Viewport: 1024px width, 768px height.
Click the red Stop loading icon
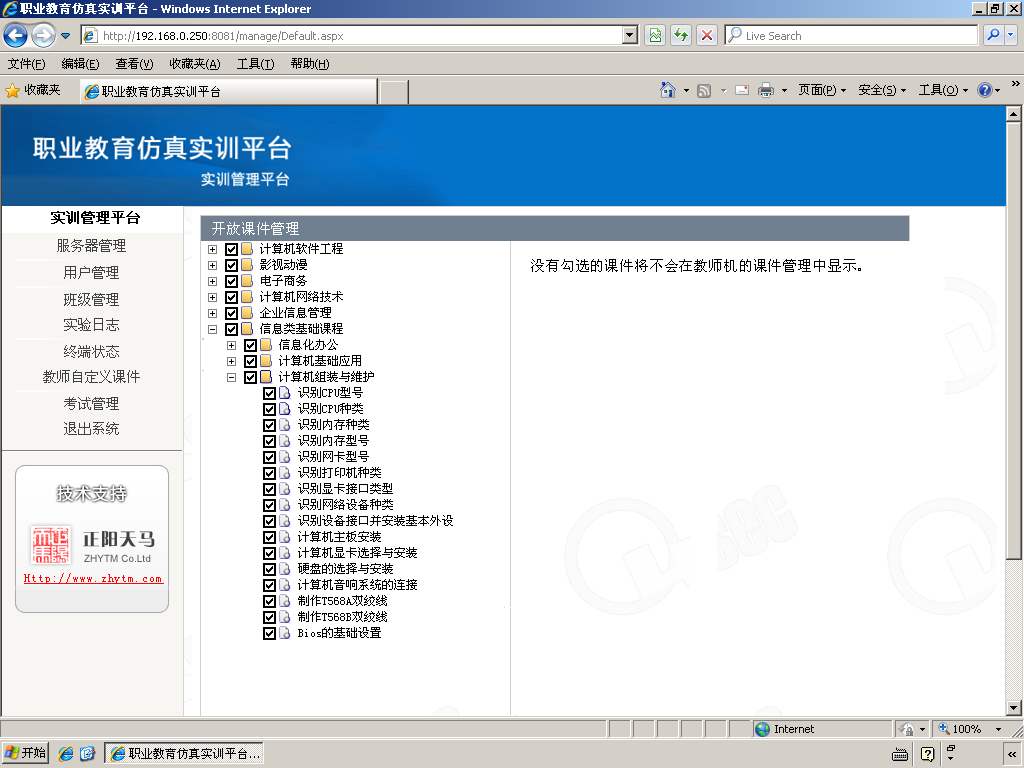click(x=707, y=35)
